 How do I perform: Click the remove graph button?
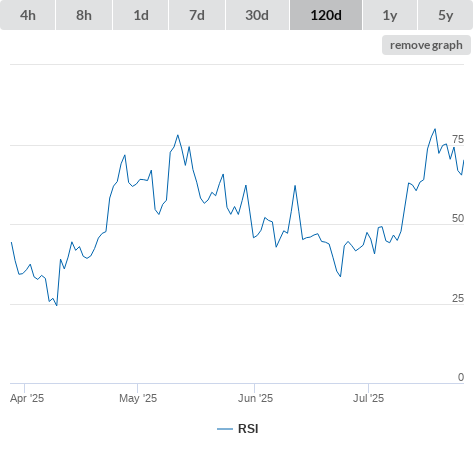(426, 45)
